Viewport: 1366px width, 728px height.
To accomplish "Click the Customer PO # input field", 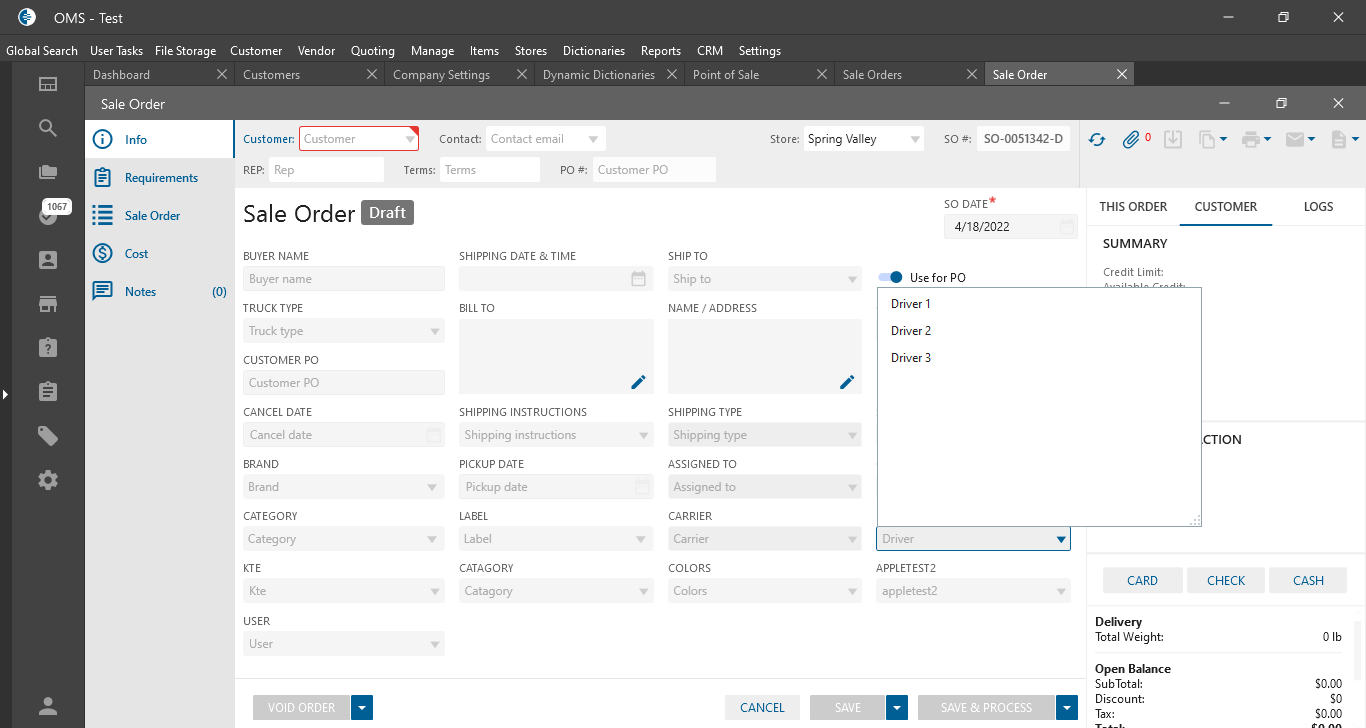I will (x=654, y=170).
